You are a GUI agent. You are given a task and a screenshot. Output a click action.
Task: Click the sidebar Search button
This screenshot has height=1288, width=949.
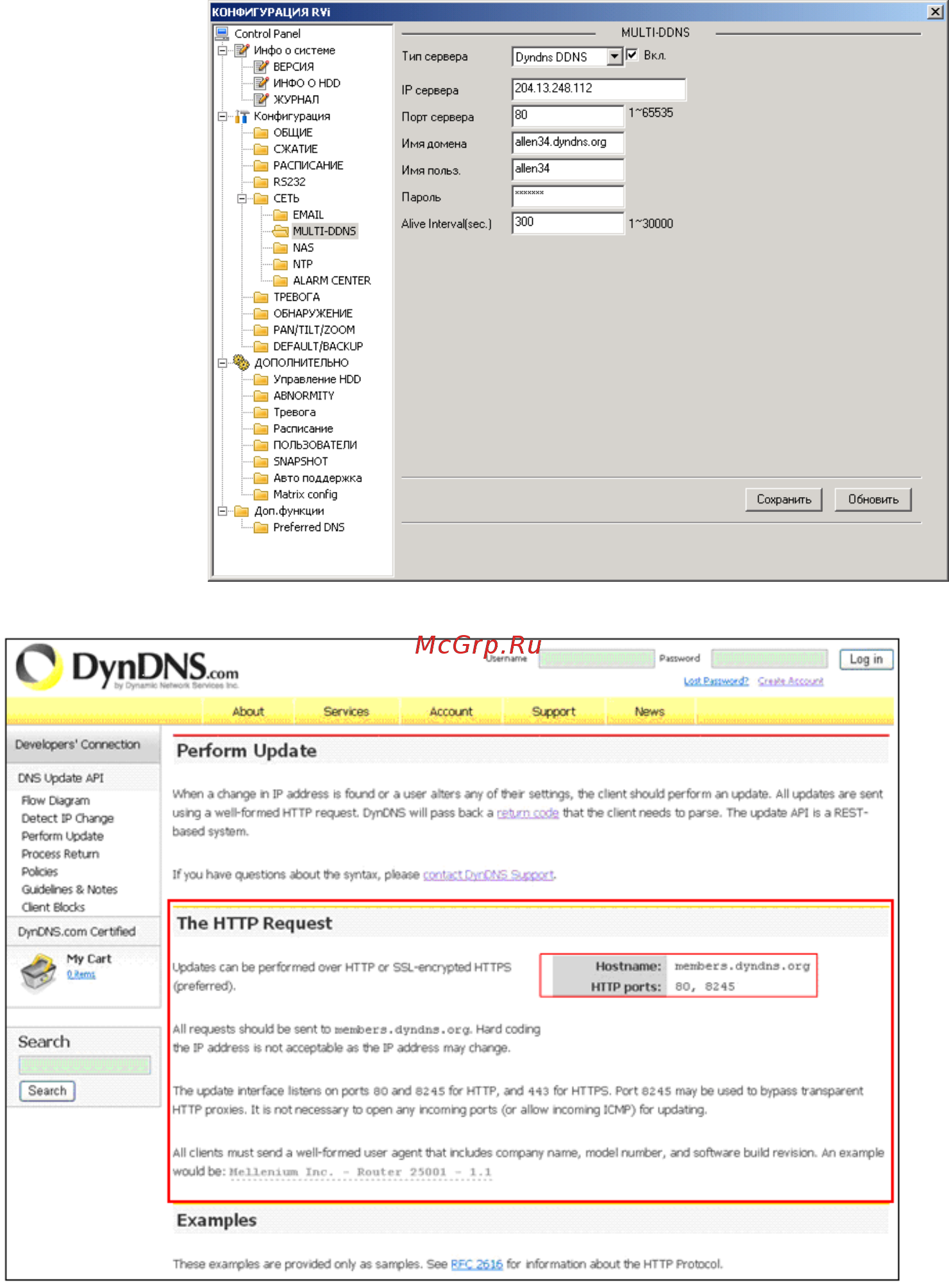coord(47,1090)
